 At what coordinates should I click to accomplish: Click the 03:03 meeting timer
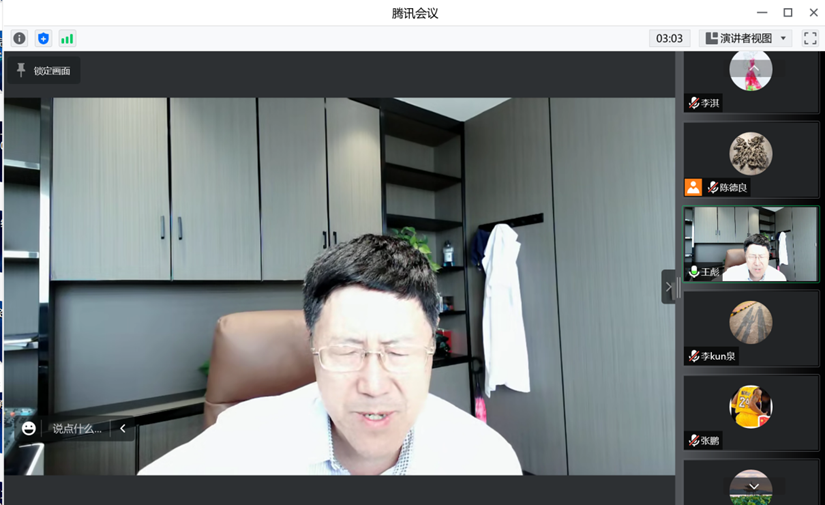coord(669,39)
